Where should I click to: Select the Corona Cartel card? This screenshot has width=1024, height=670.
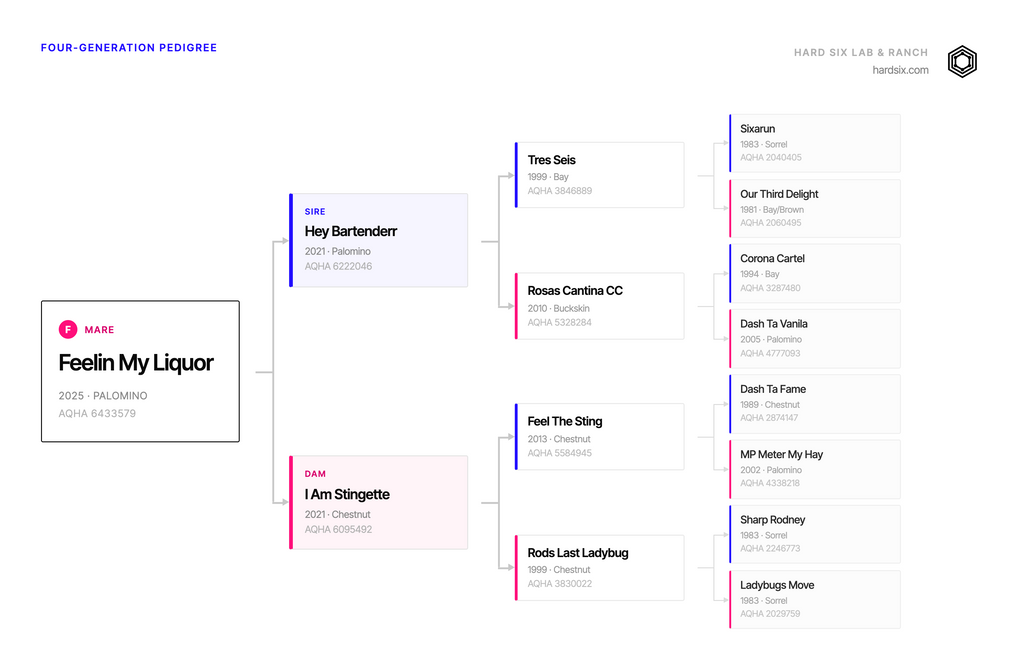pyautogui.click(x=815, y=274)
